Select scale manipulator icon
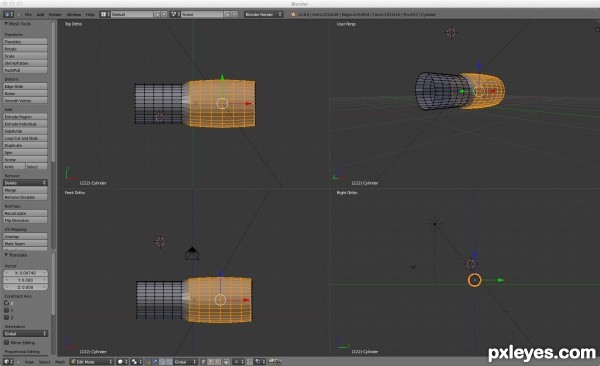Screen dimensions: 600x366 click(169, 361)
